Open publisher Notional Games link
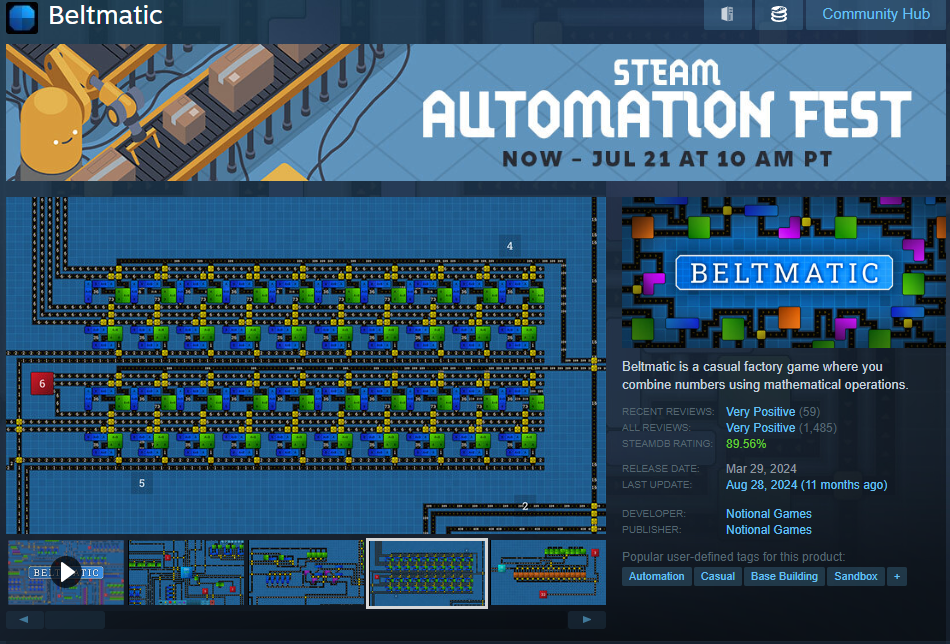The width and height of the screenshot is (950, 644). click(769, 529)
